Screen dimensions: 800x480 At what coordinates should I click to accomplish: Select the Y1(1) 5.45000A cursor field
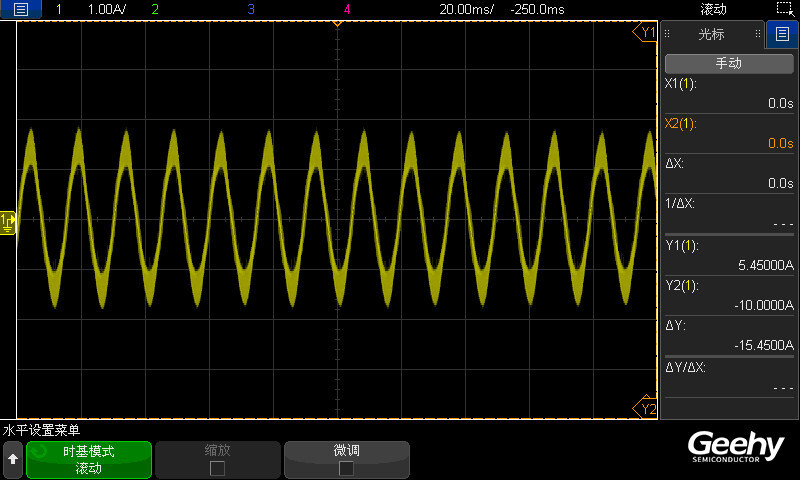pos(729,256)
